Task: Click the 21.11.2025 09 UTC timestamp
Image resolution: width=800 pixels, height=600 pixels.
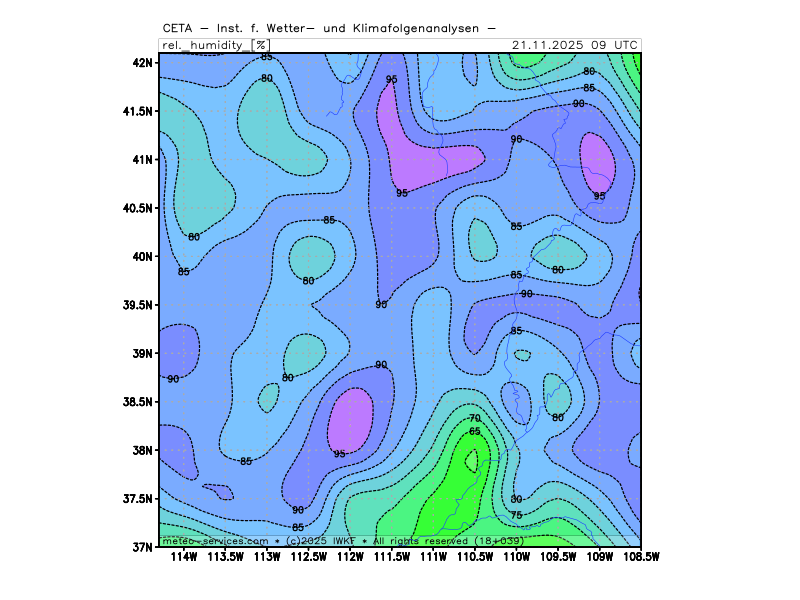Action: coord(574,45)
